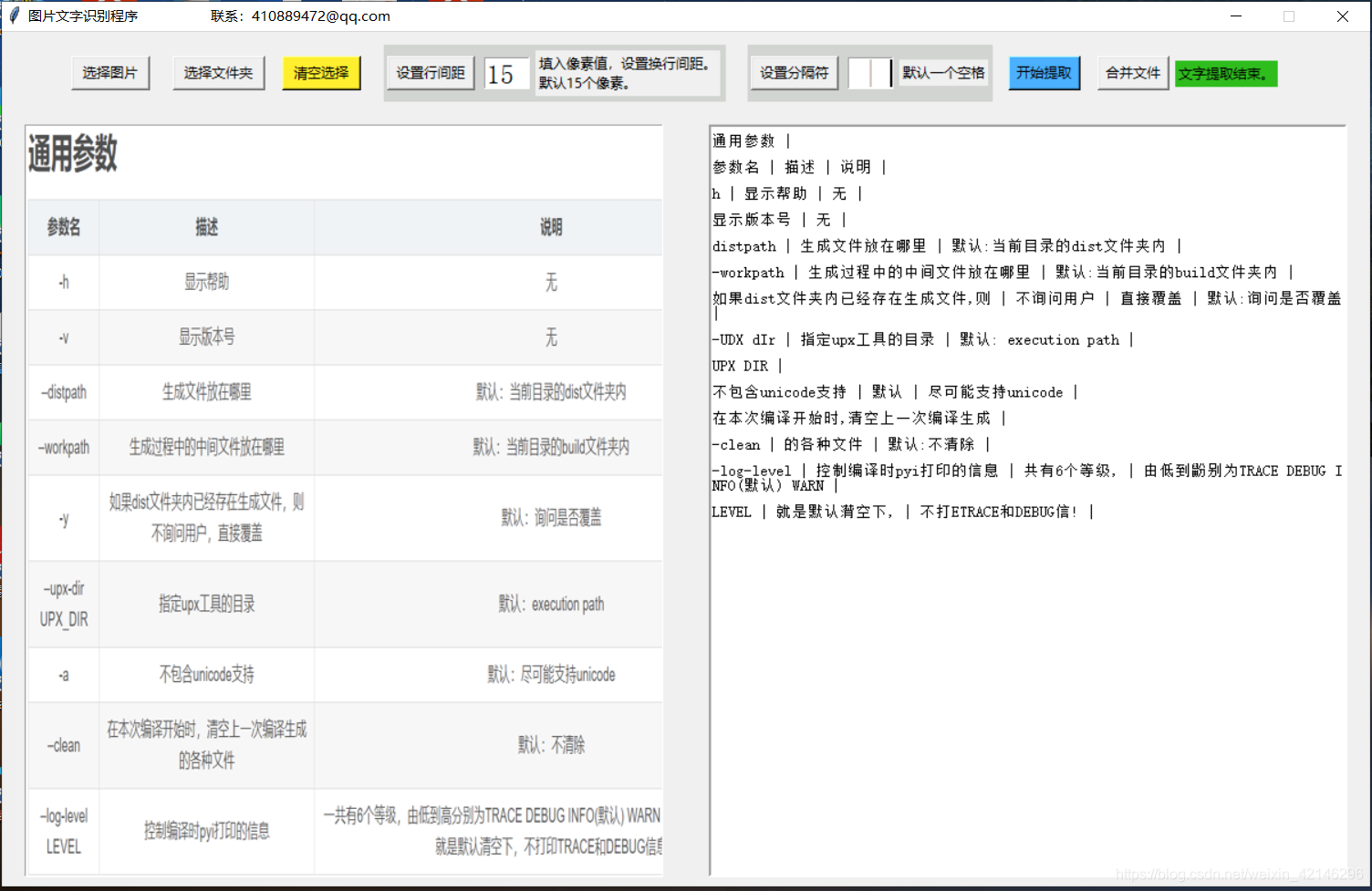
Task: Click output line starting with LEVEL
Action: (x=903, y=513)
